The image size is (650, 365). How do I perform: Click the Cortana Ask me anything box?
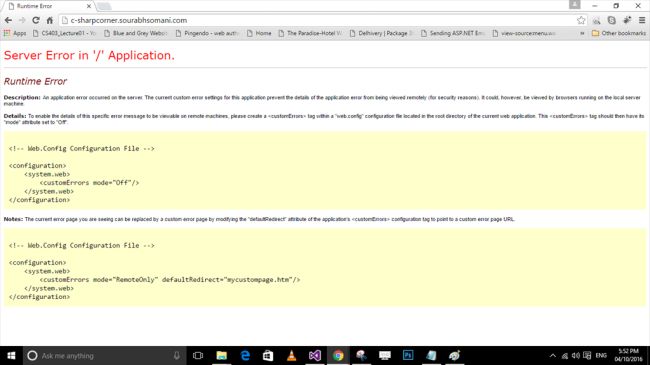104,355
